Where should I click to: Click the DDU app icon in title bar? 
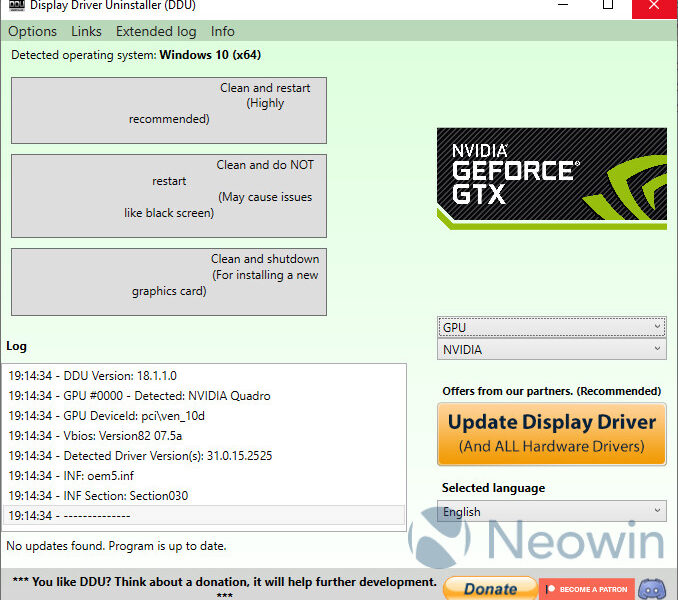[x=17, y=5]
